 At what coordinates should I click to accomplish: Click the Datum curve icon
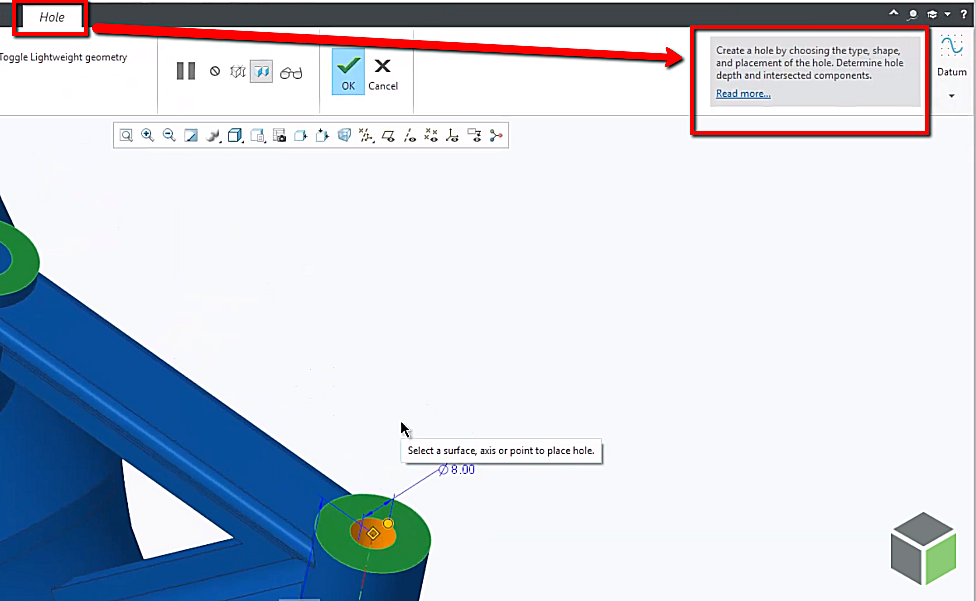952,47
